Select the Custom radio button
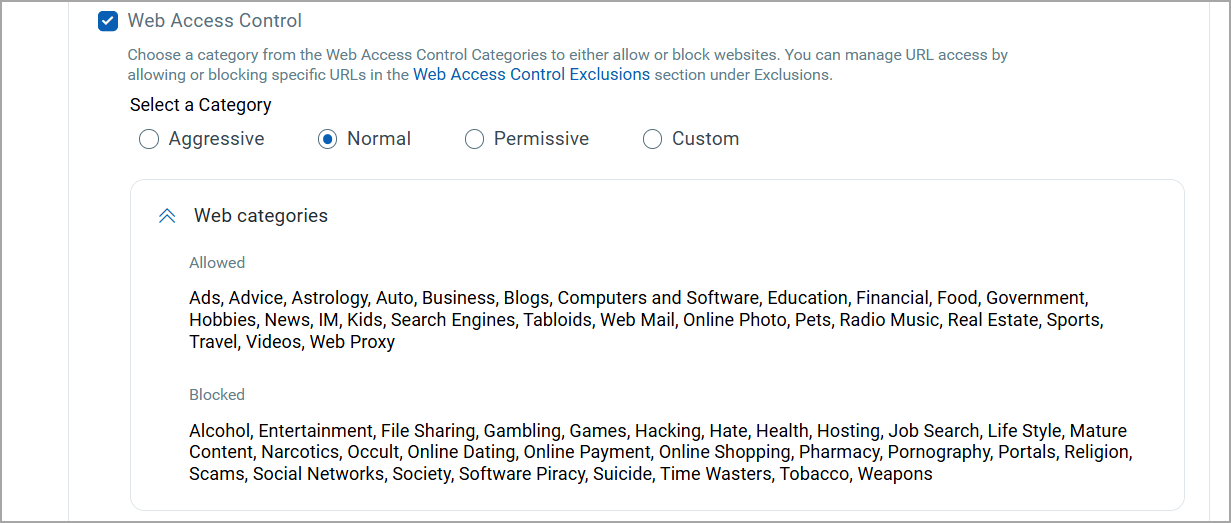This screenshot has width=1231, height=523. (652, 139)
